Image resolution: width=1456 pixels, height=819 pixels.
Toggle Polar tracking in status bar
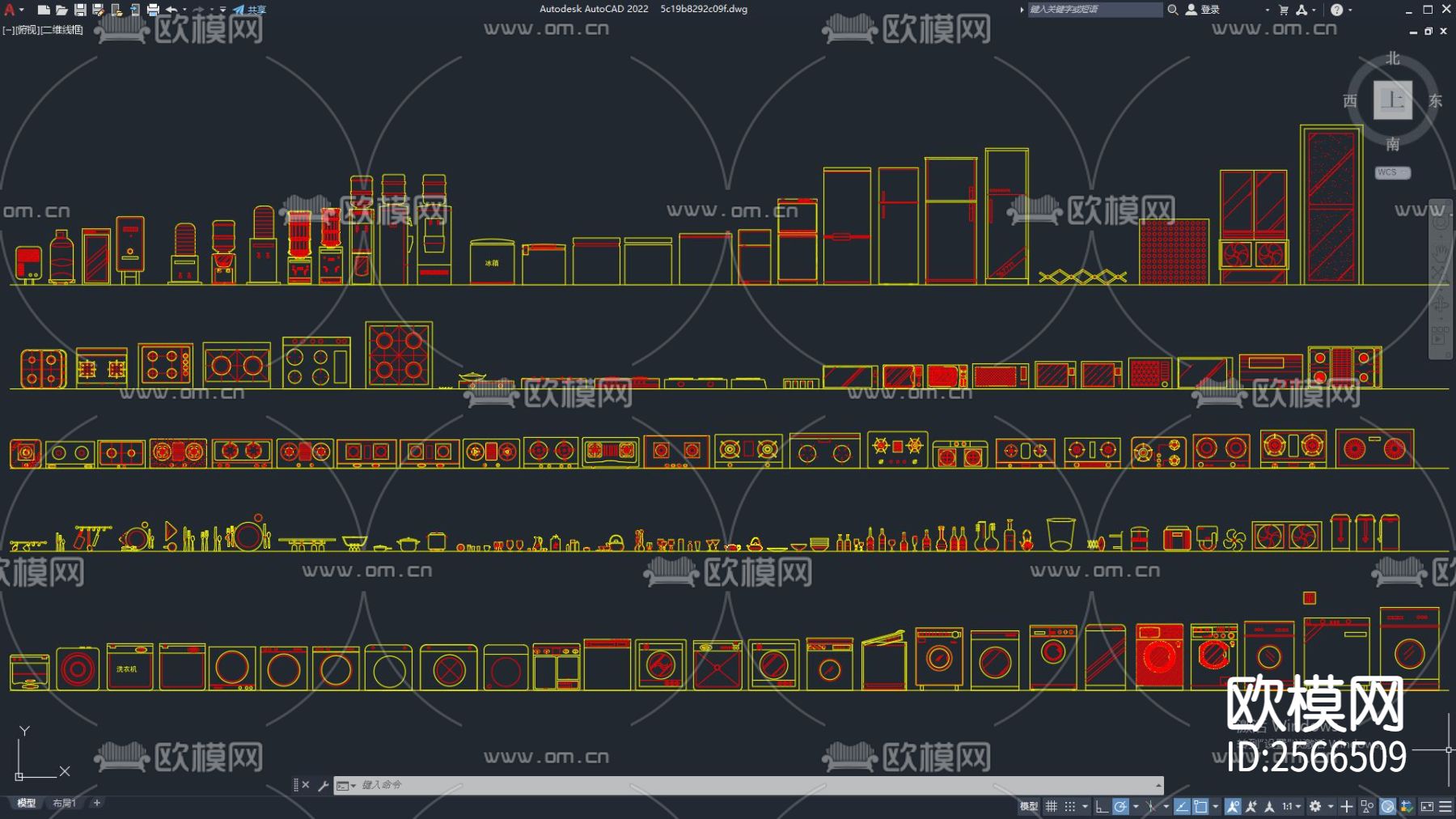(1120, 806)
